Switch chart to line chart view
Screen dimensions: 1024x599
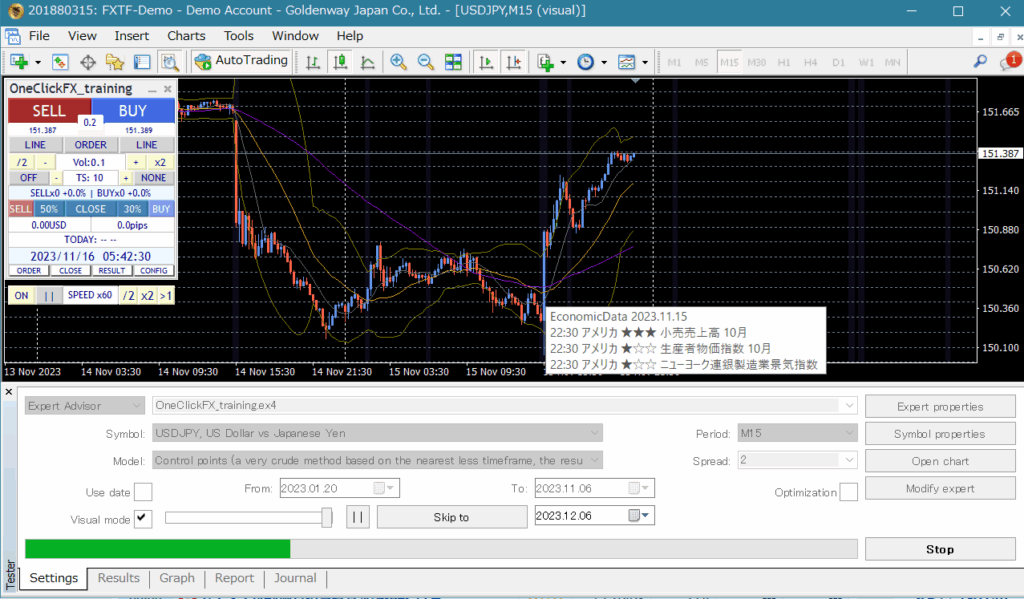tap(367, 62)
